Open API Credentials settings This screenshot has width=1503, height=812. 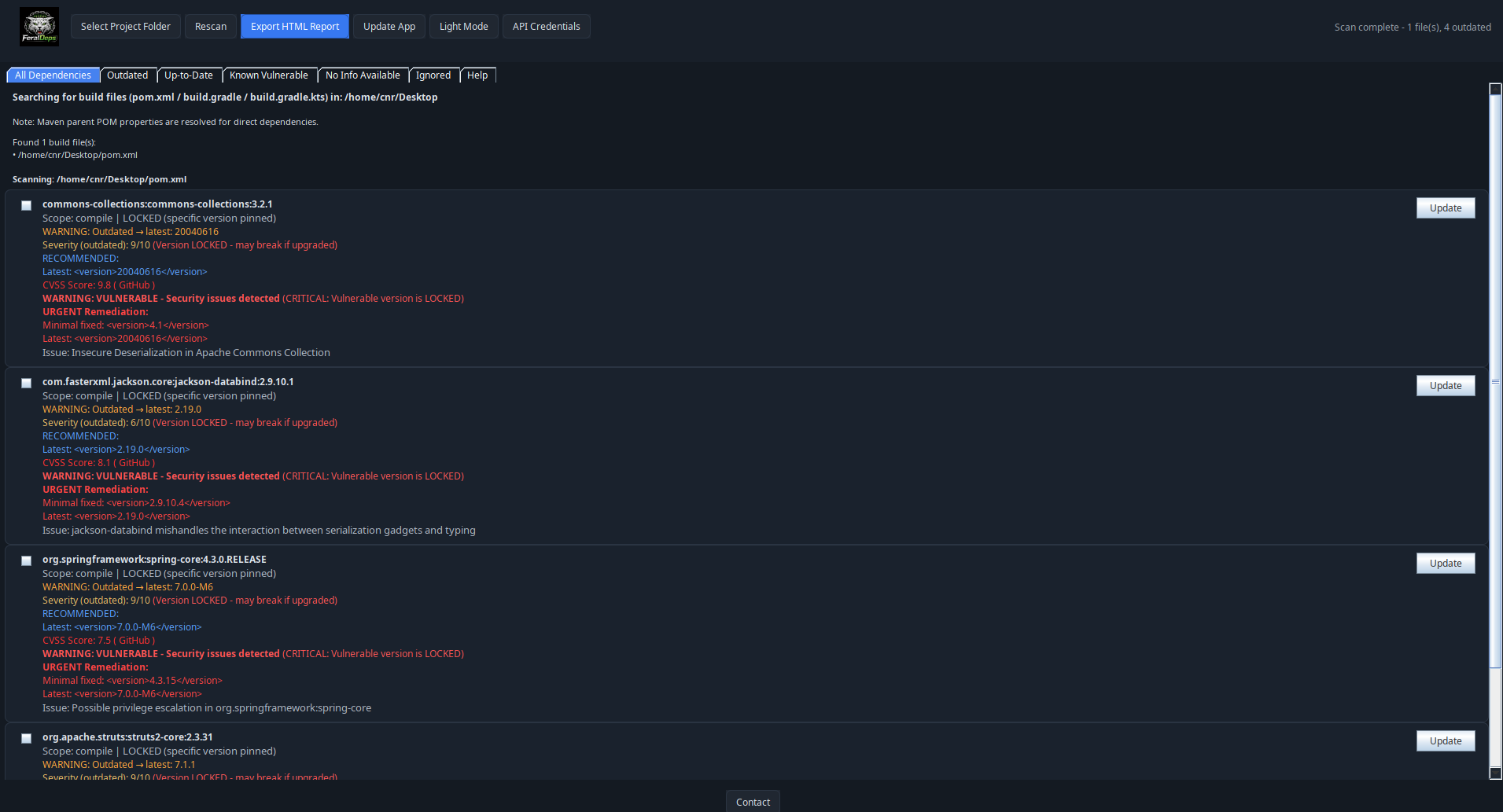click(546, 26)
